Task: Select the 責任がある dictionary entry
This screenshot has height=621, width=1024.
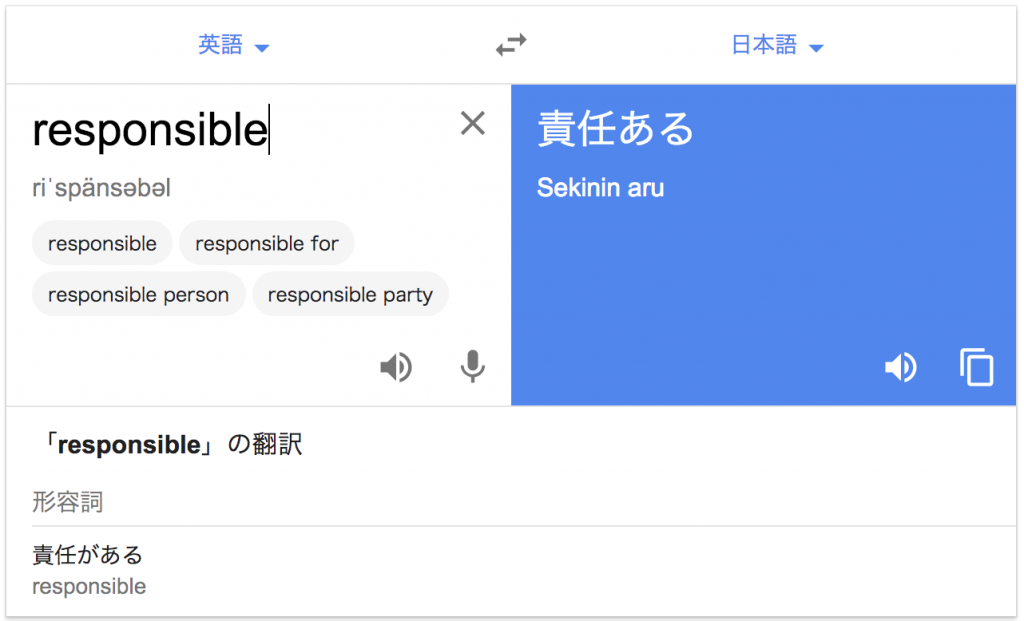Action: pyautogui.click(x=88, y=554)
